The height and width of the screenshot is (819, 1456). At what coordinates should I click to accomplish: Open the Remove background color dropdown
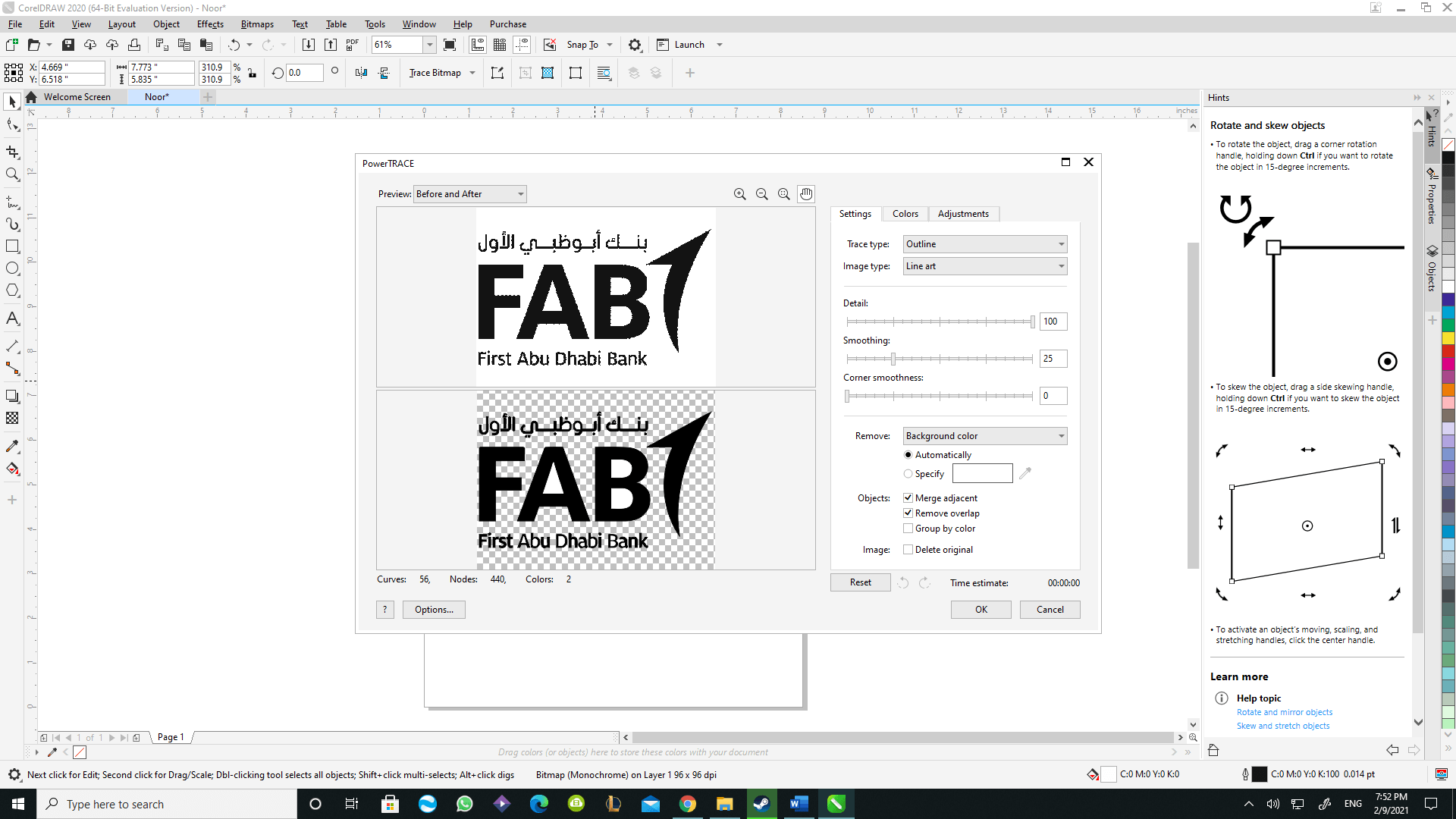tap(985, 436)
